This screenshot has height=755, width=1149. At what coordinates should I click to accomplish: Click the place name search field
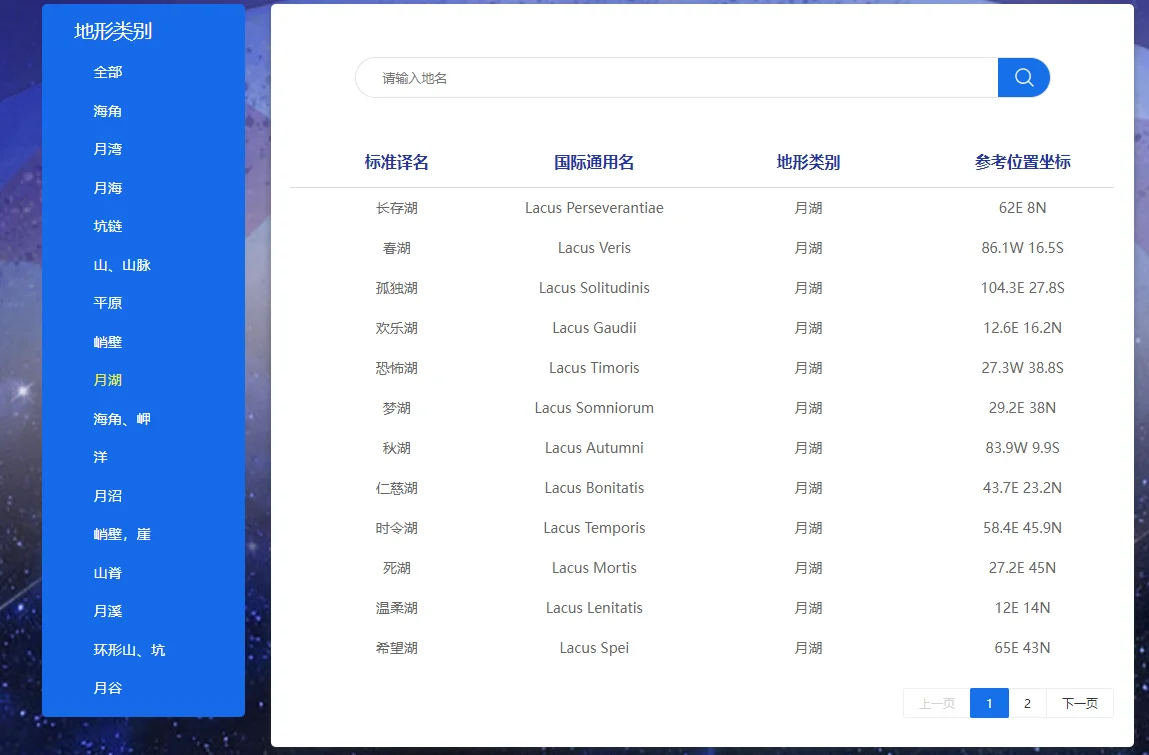coord(676,78)
